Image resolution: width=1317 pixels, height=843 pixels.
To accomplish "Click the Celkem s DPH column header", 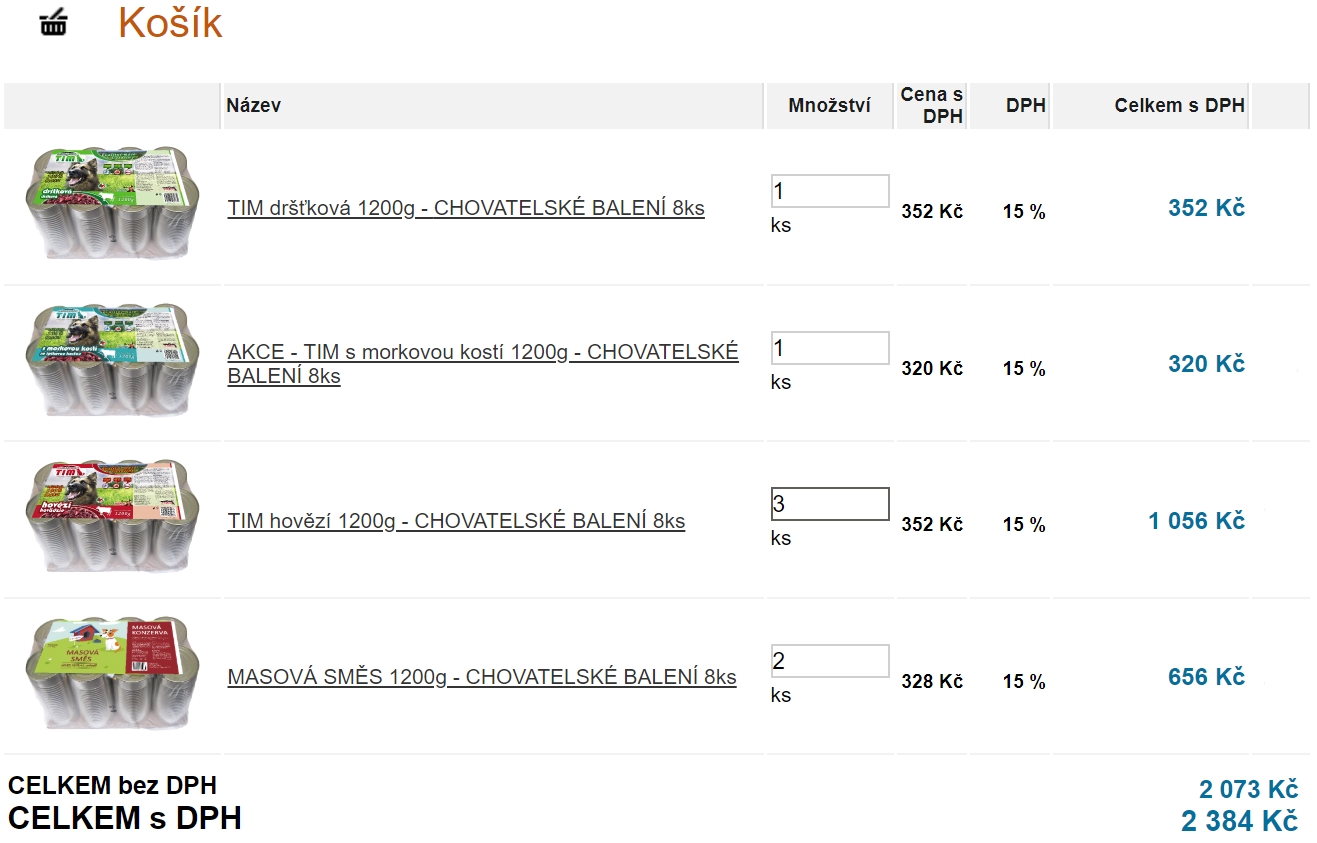I will coord(1180,106).
